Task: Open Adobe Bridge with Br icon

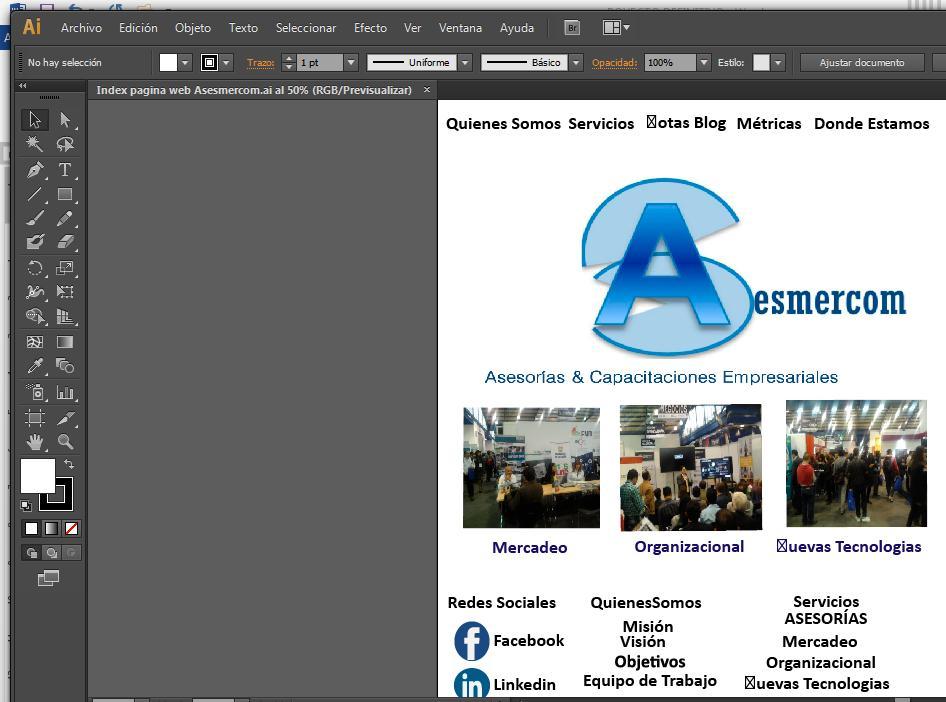Action: tap(572, 28)
